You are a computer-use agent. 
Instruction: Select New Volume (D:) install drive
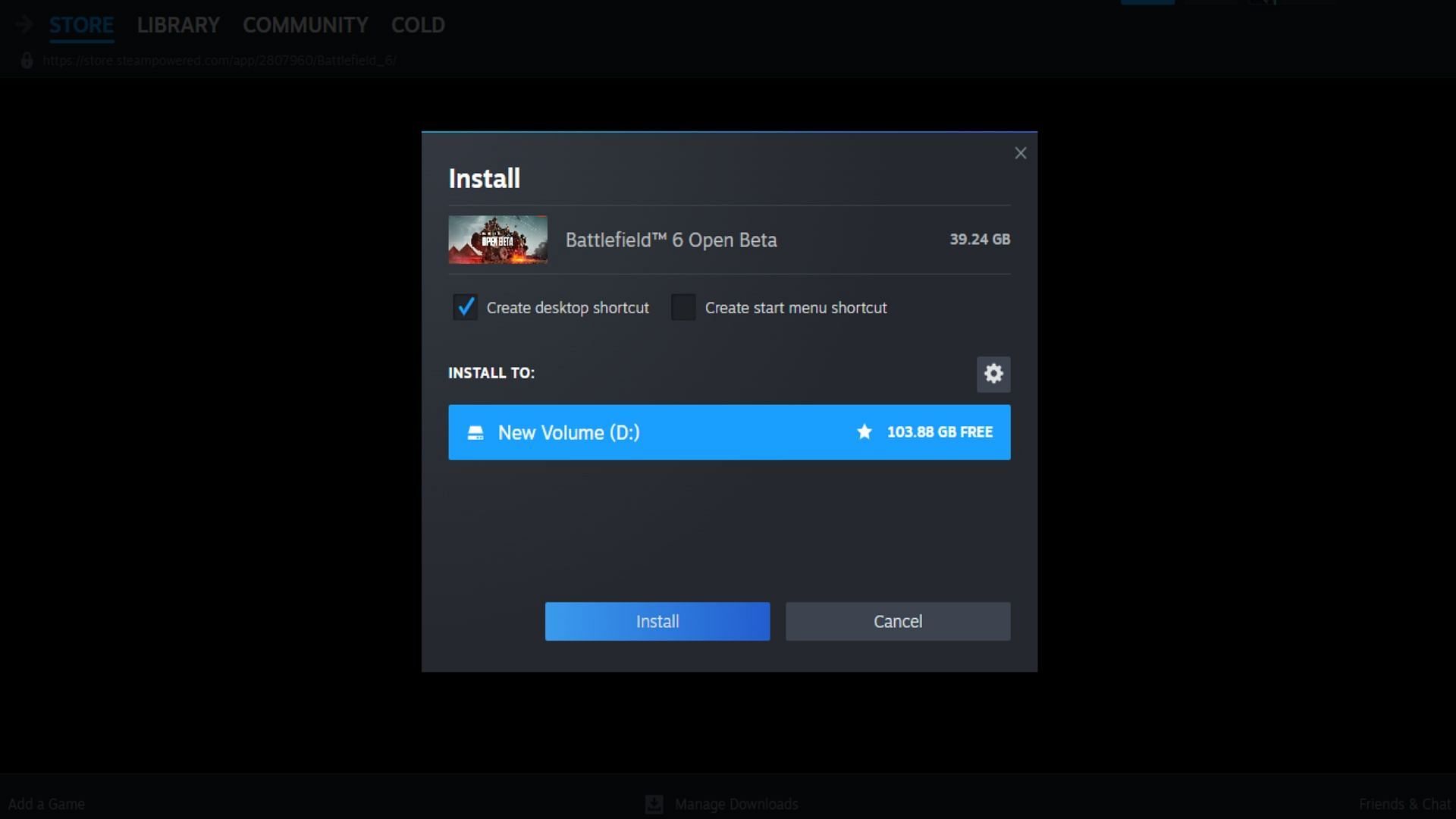[x=730, y=432]
